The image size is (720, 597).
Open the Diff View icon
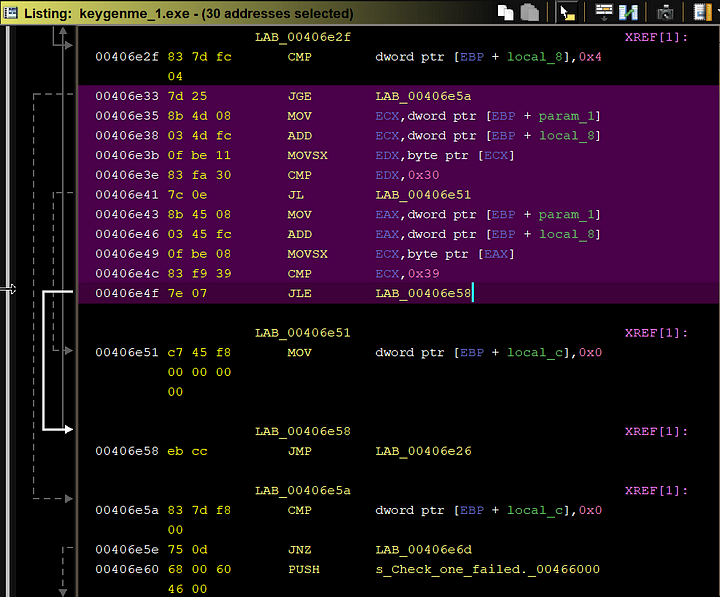coord(628,12)
